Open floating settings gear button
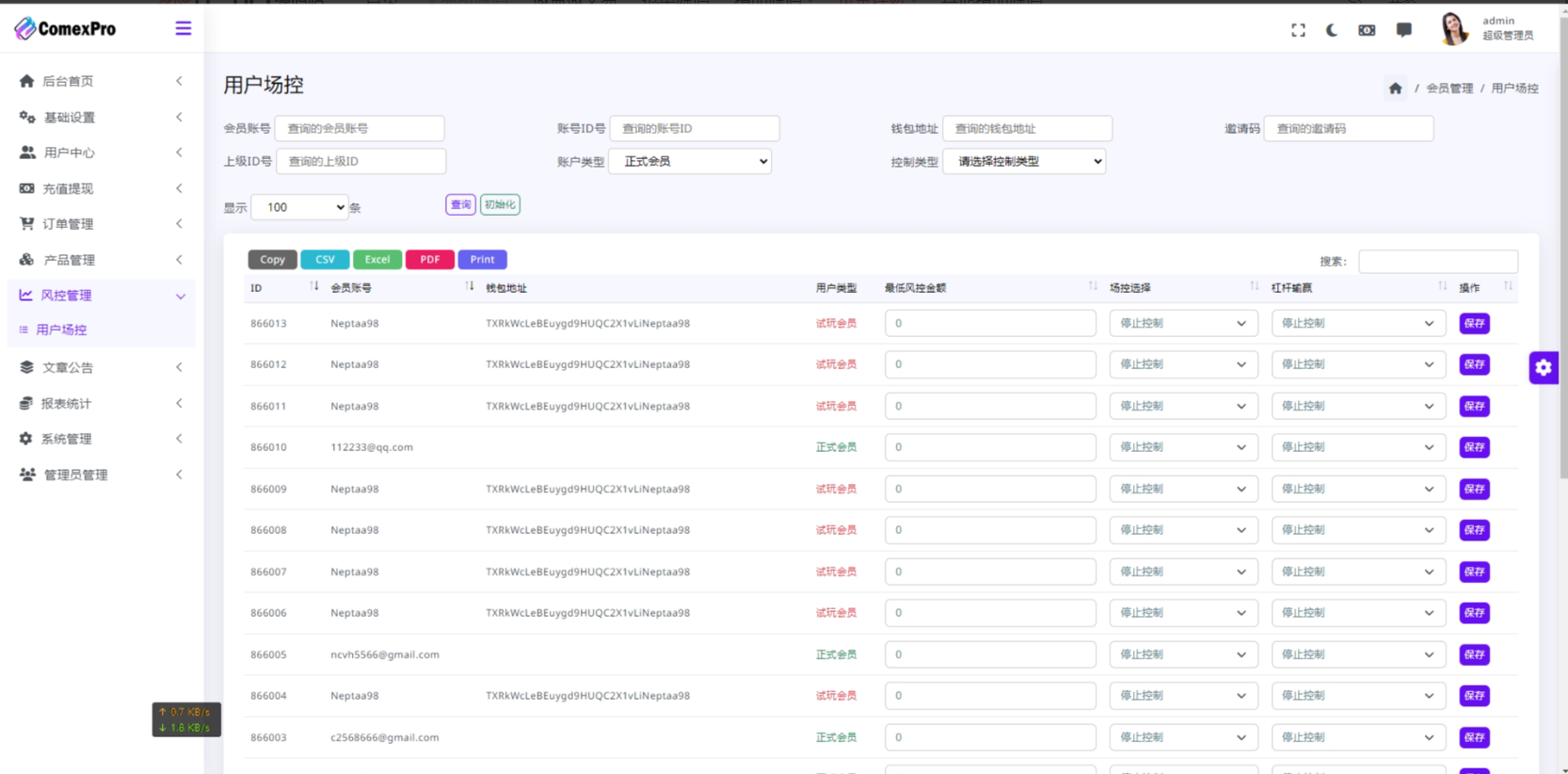 [1544, 367]
